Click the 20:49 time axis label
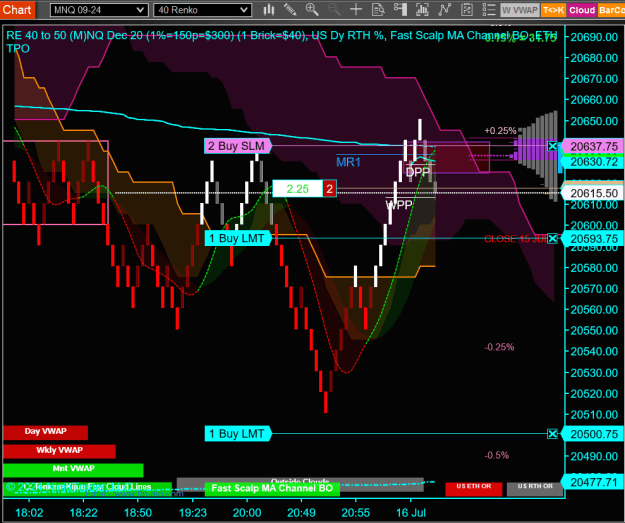This screenshot has height=523, width=625. pos(301,513)
